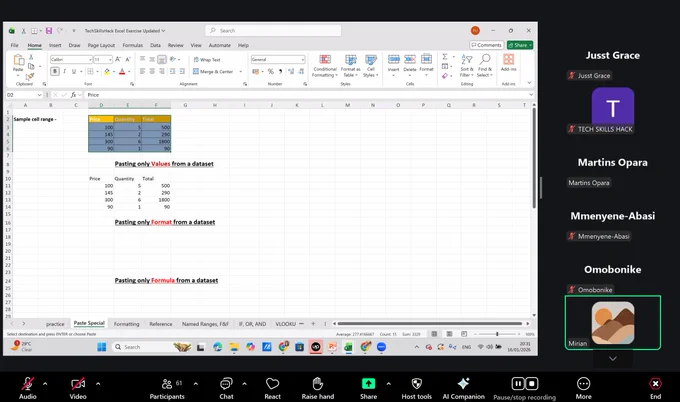Click the Conditional Formatting icon
The height and width of the screenshot is (402, 680).
[325, 60]
